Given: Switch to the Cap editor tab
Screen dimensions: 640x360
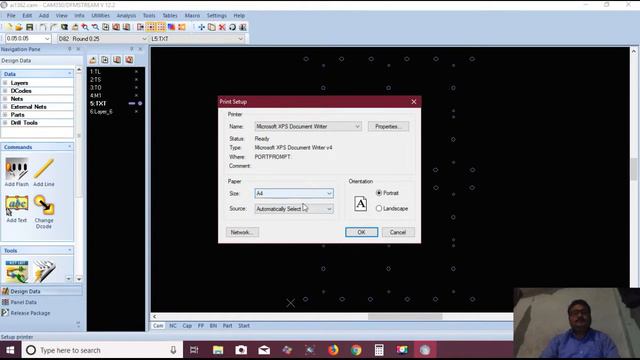Looking at the screenshot, I should (x=187, y=326).
